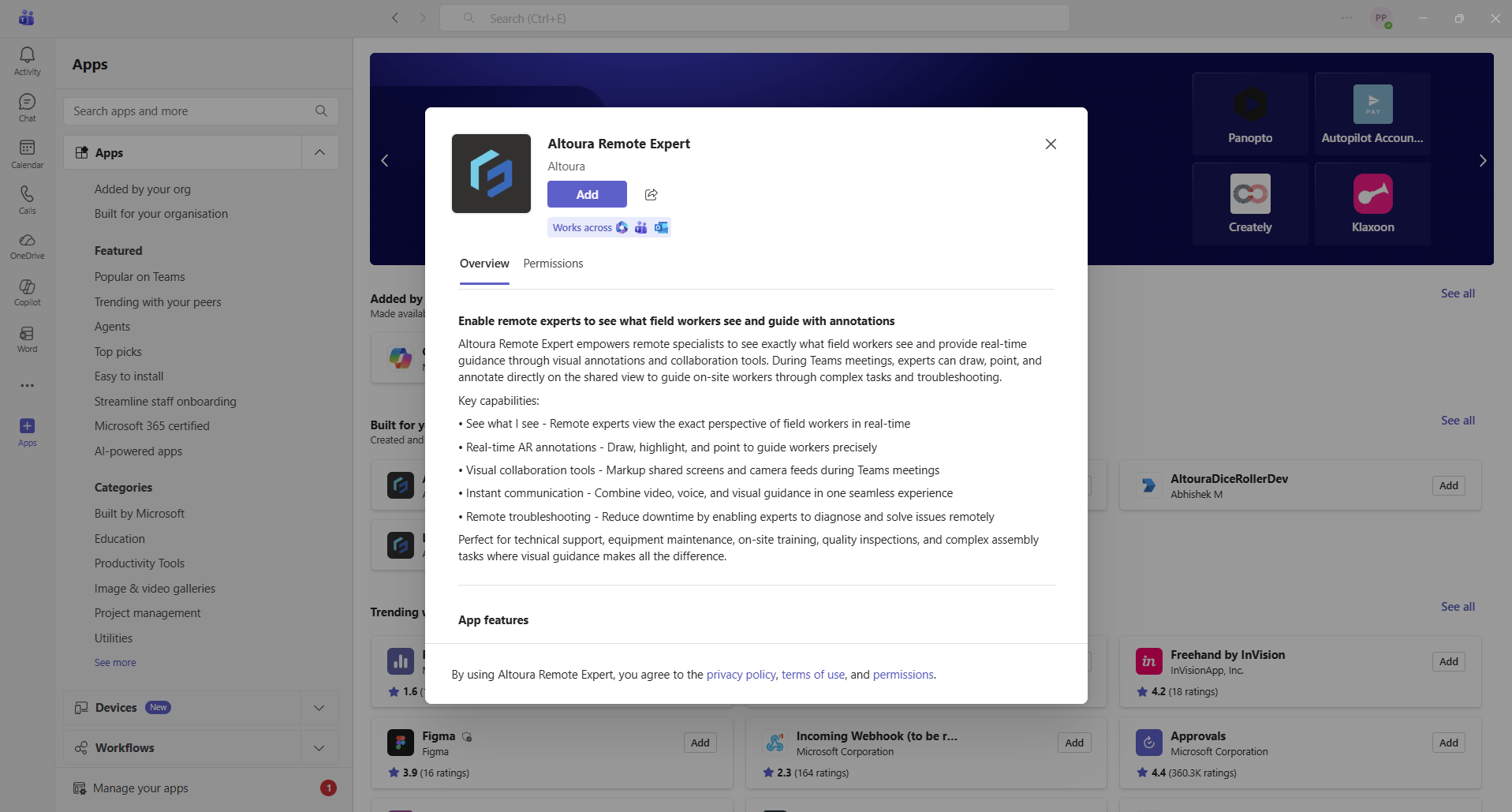Open the Chat section
Viewport: 1512px width, 812px height.
[27, 107]
